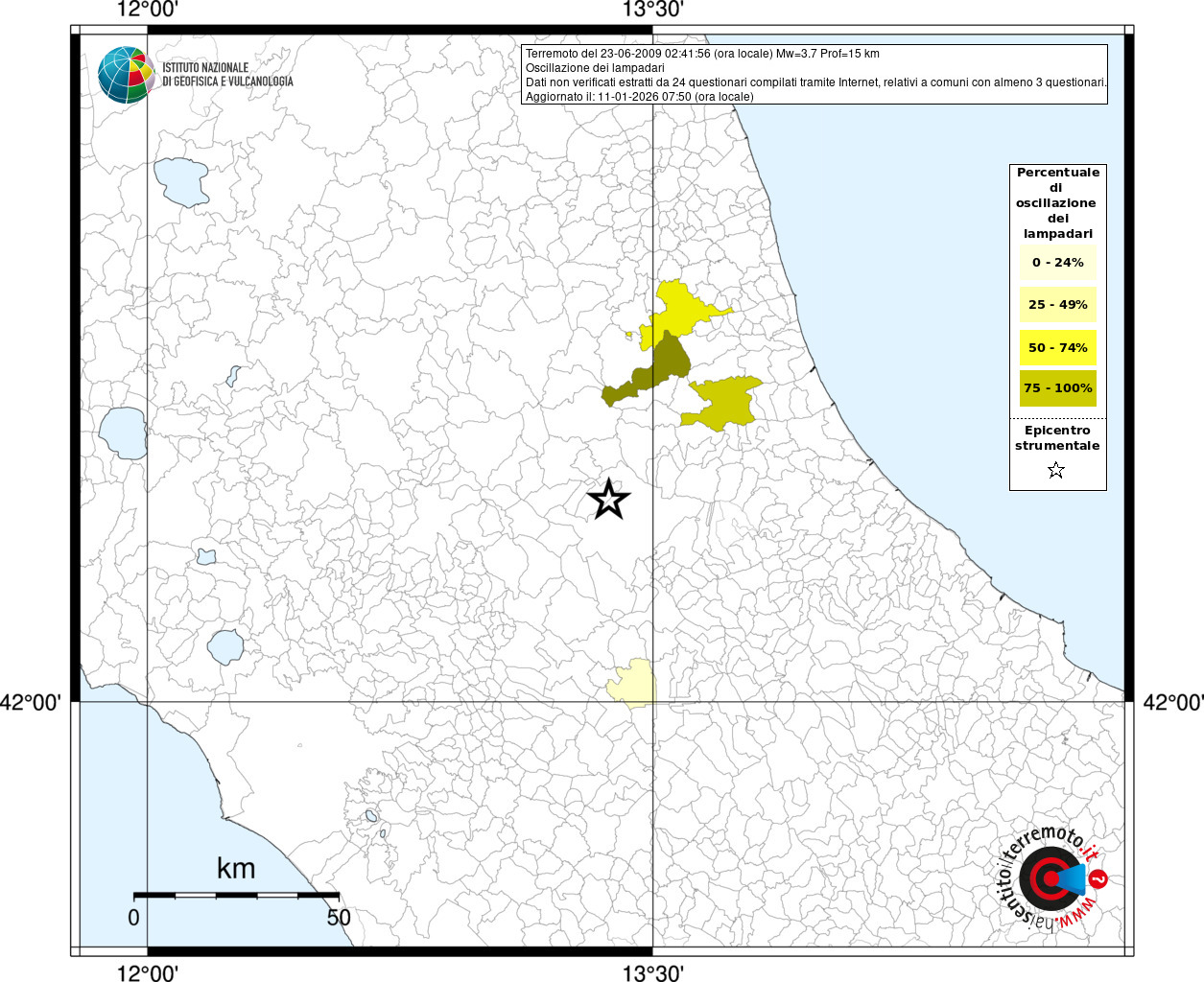
Task: Click the top 12°00' longitude label
Action: tap(147, 10)
